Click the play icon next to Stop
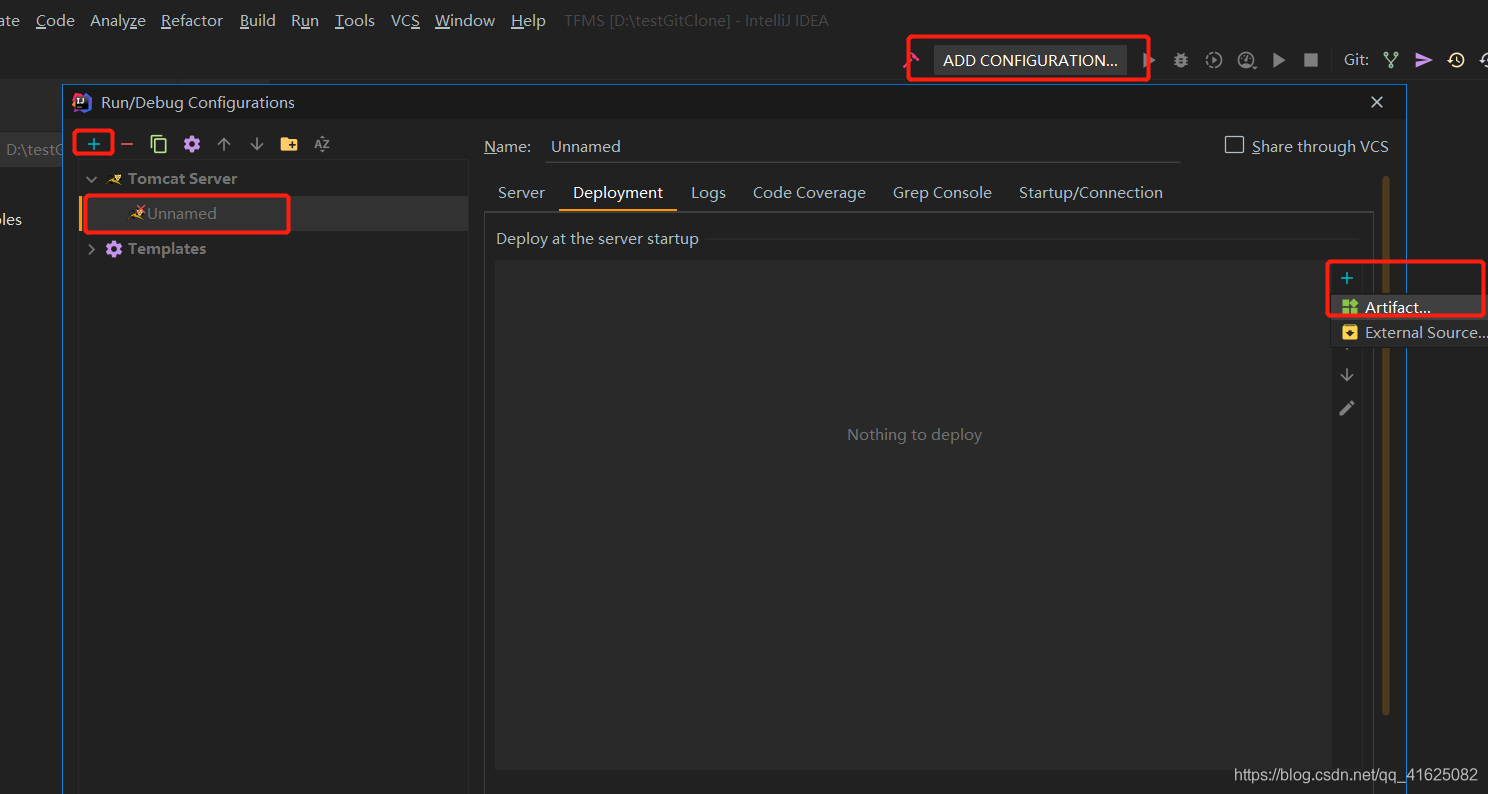The image size is (1488, 794). coord(1279,60)
